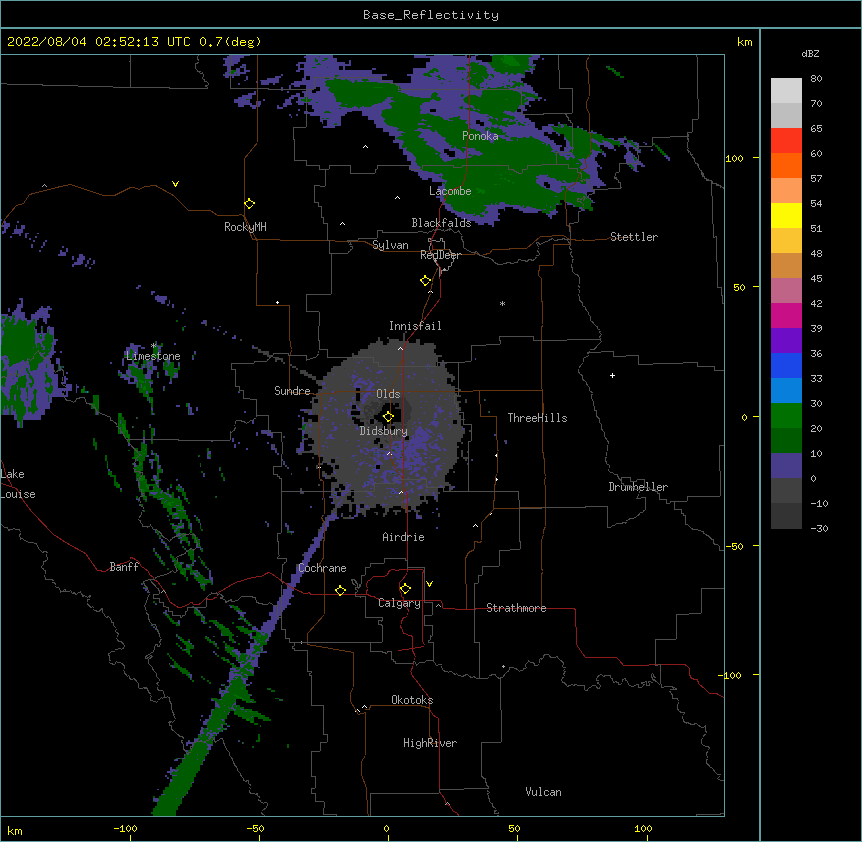This screenshot has width=862, height=842.
Task: Click the yellow radar site marker near Didsbury
Action: tap(388, 417)
